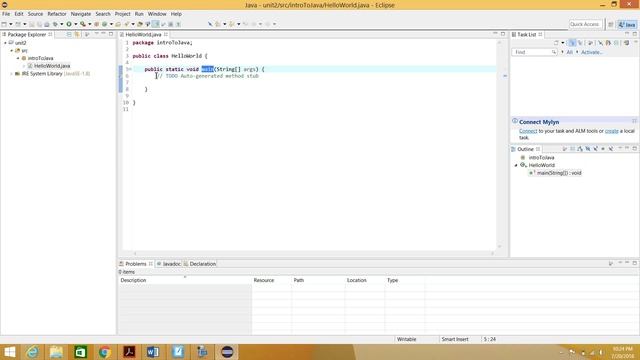The height and width of the screenshot is (360, 640).
Task: Click the Run External Tools icon
Action: click(83, 24)
